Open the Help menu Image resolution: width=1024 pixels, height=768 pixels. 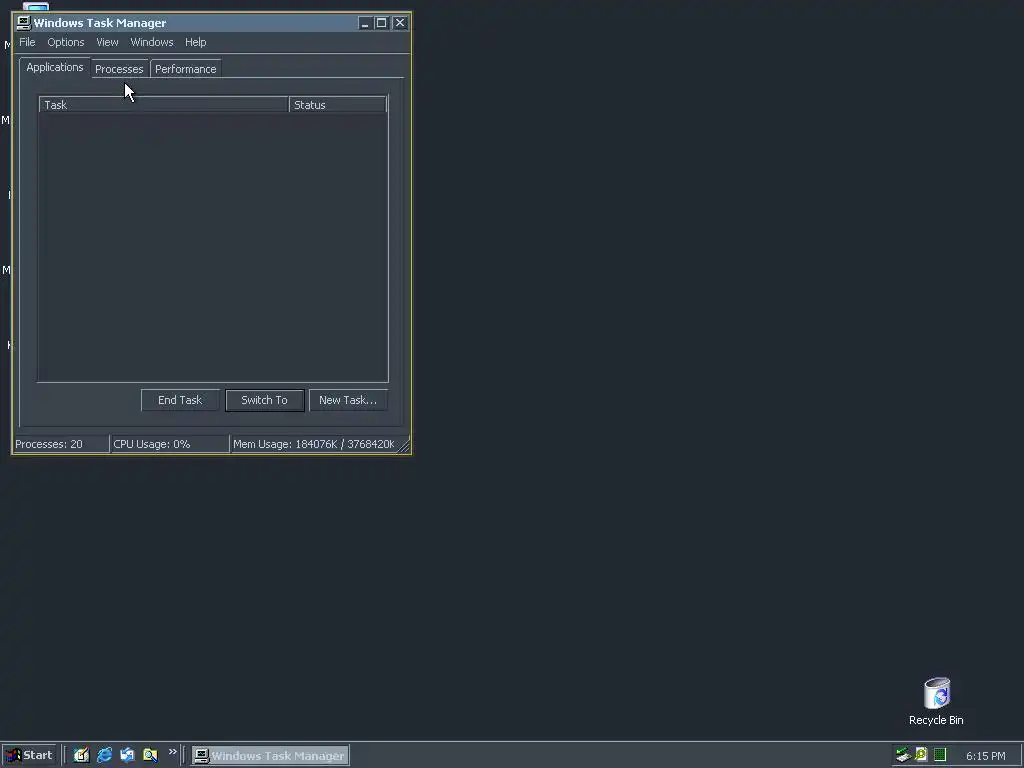[x=195, y=42]
